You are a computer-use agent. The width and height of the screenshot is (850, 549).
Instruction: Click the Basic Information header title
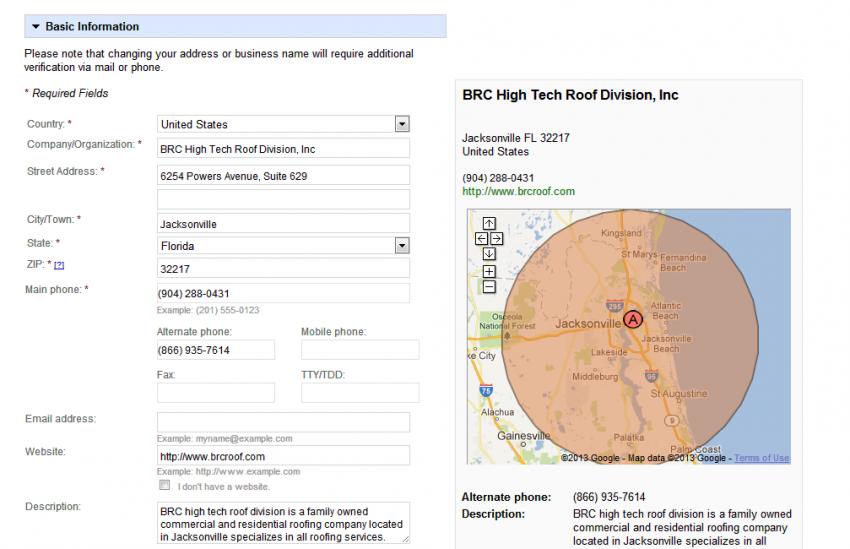point(92,27)
